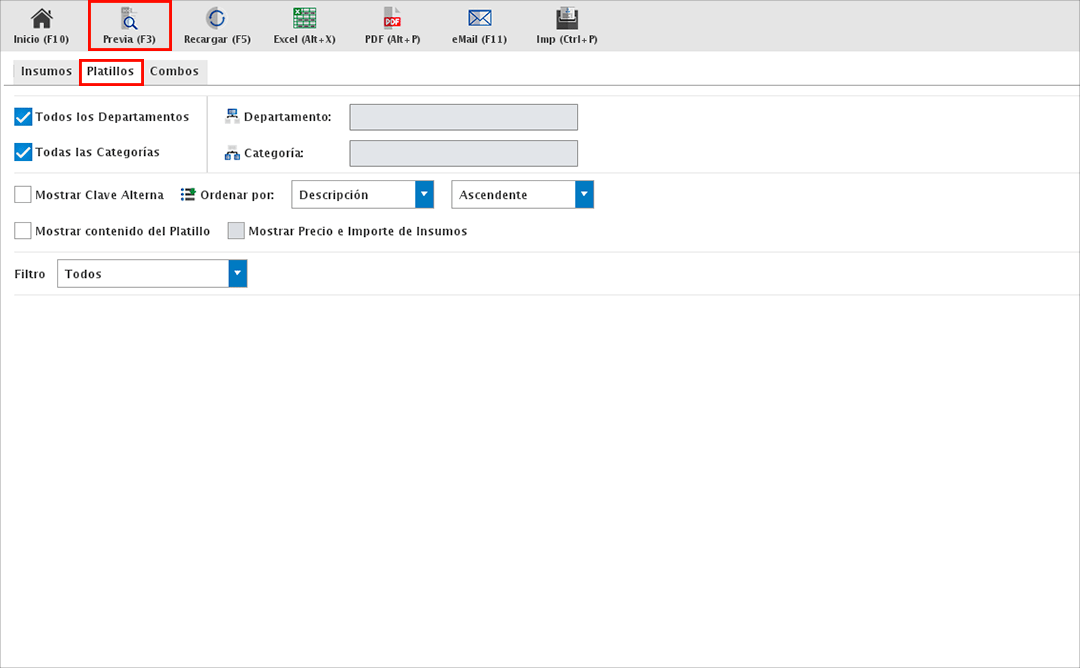Open the Ascendente order dropdown
The width and height of the screenshot is (1080, 668).
[584, 195]
